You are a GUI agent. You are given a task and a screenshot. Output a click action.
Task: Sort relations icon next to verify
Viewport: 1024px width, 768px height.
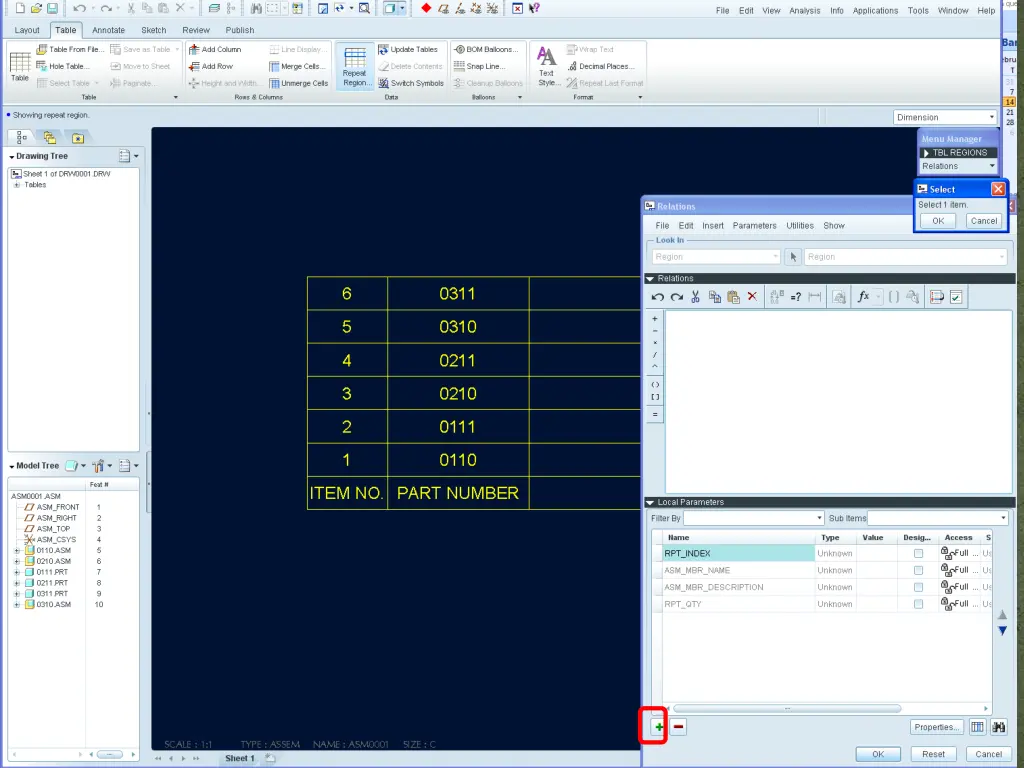tap(937, 297)
